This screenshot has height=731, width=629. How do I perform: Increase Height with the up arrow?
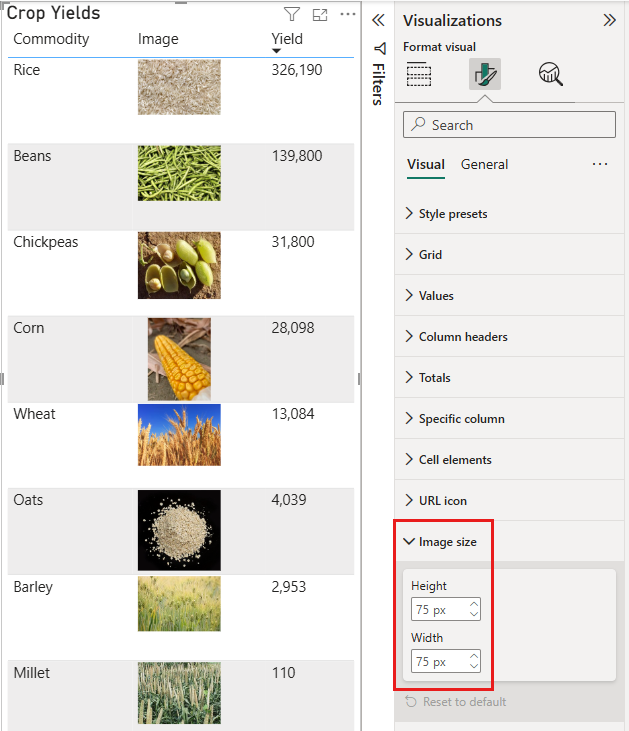pyautogui.click(x=474, y=604)
